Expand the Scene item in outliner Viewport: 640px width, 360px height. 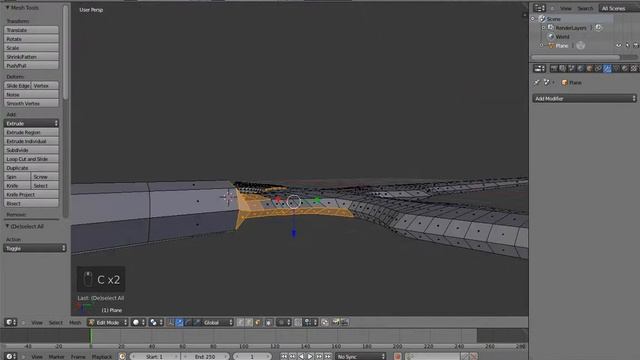533,19
